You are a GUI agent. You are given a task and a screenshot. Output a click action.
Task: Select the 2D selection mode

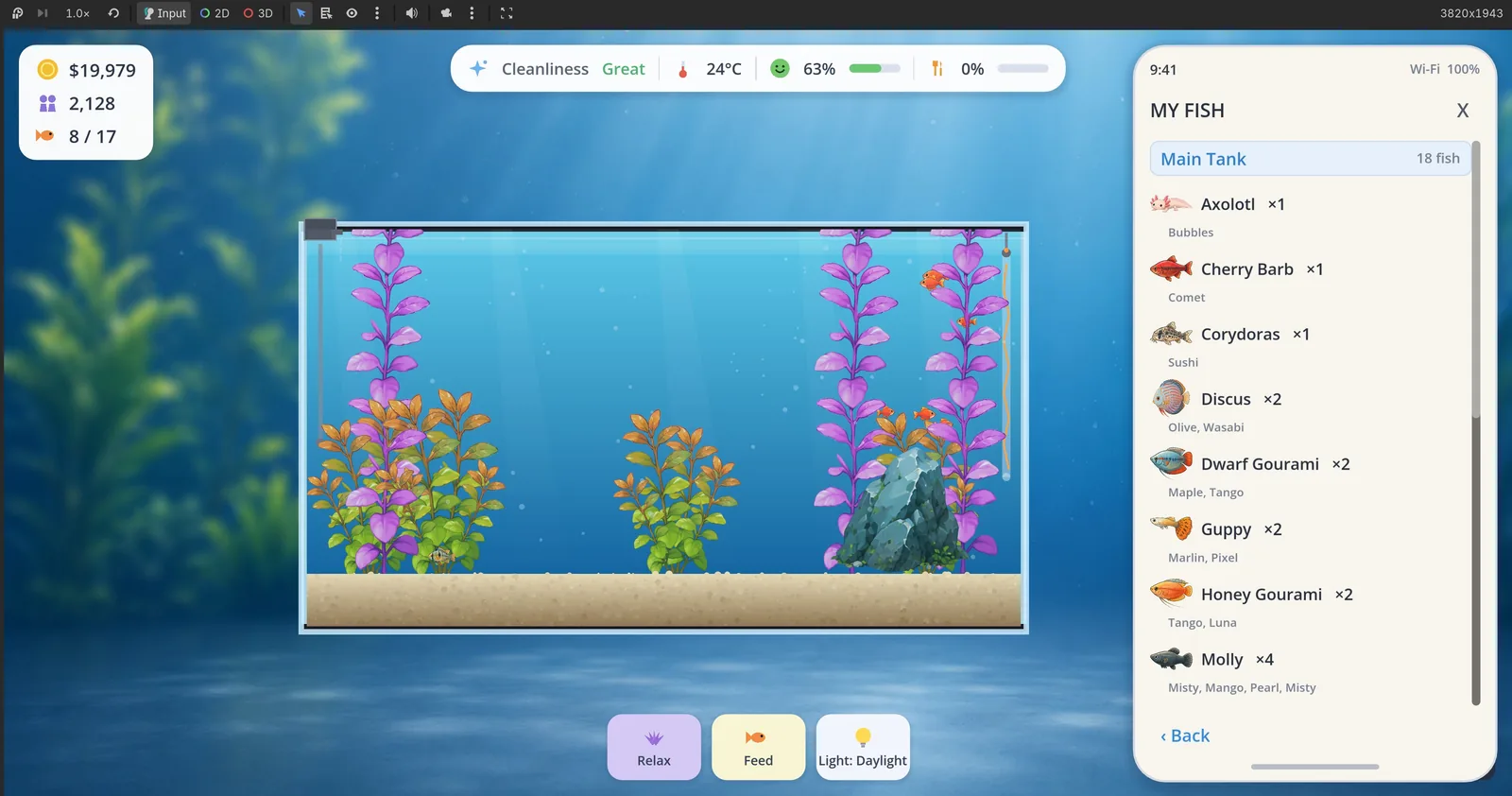click(x=215, y=13)
